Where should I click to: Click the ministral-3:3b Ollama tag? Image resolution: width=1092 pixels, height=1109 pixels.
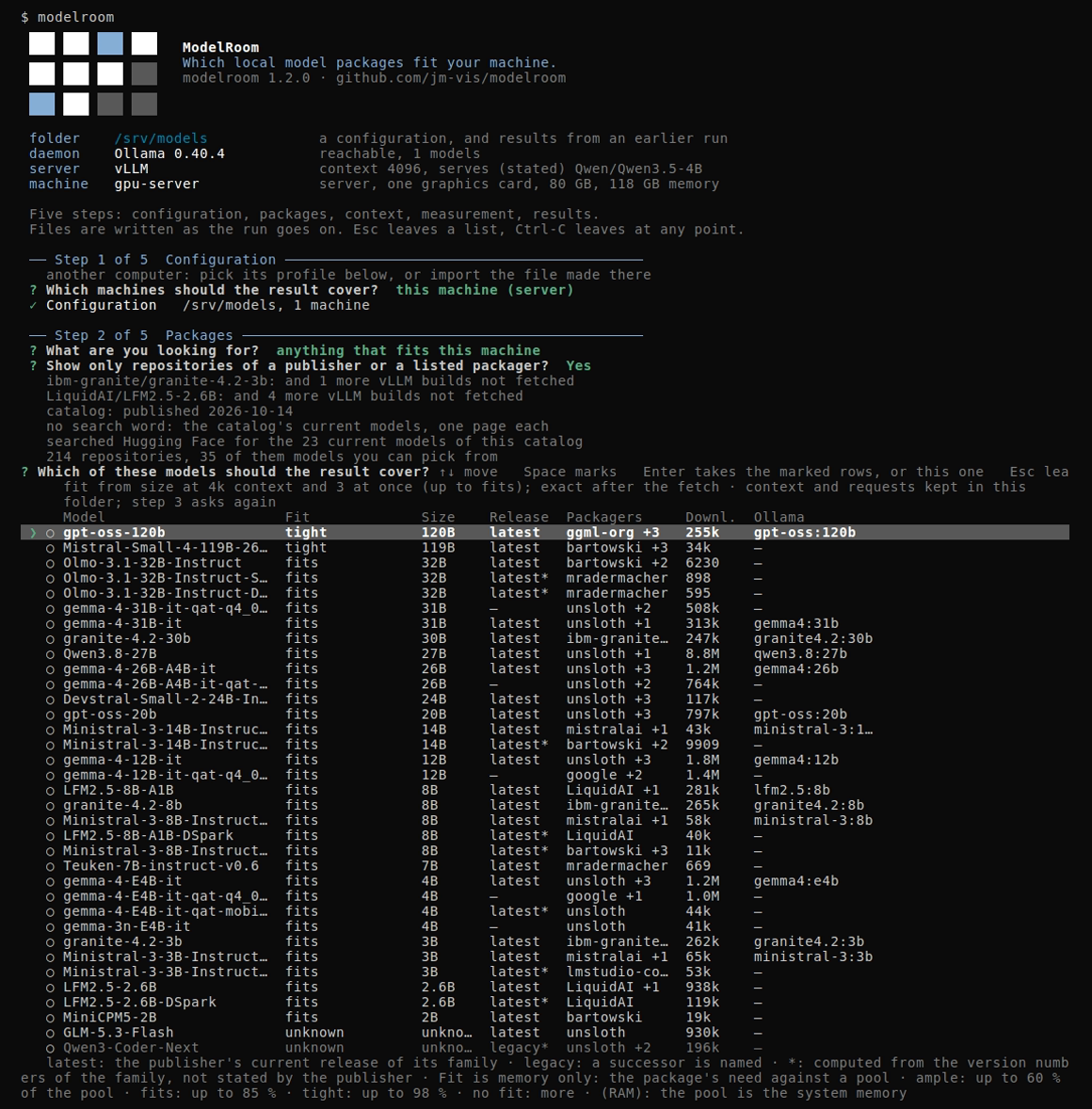(812, 956)
